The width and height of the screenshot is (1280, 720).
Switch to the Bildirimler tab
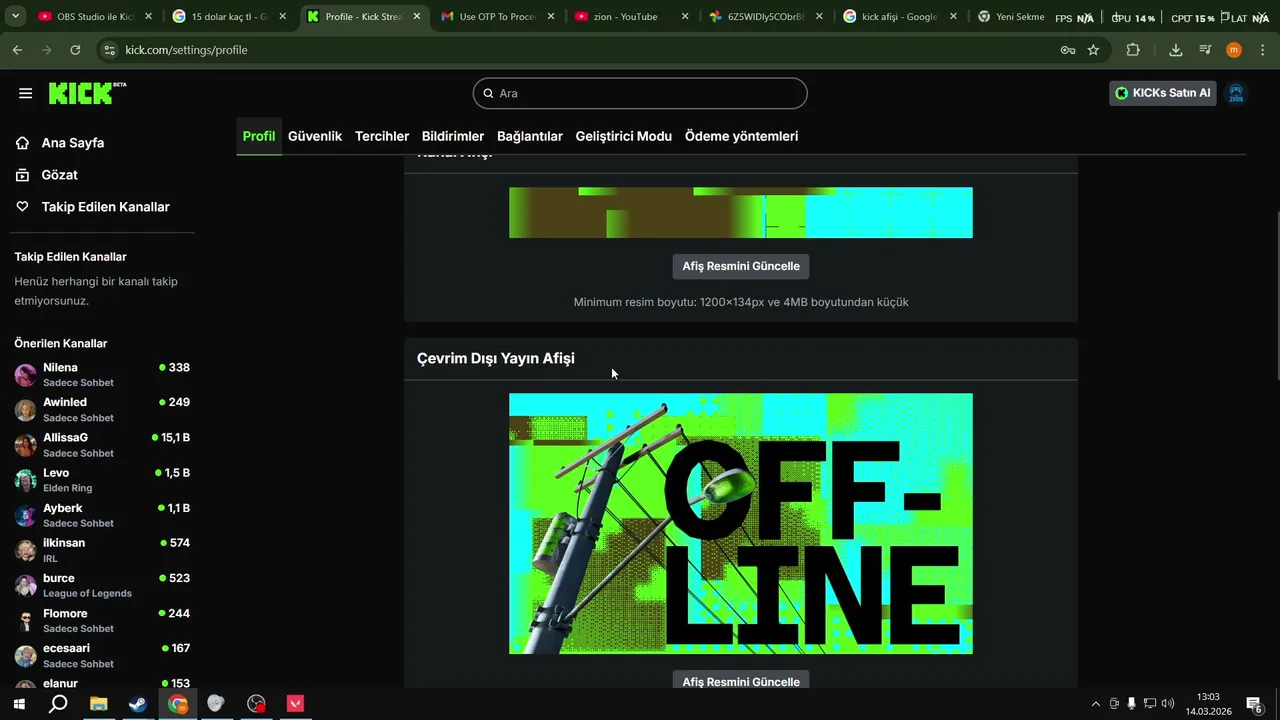pyautogui.click(x=453, y=136)
